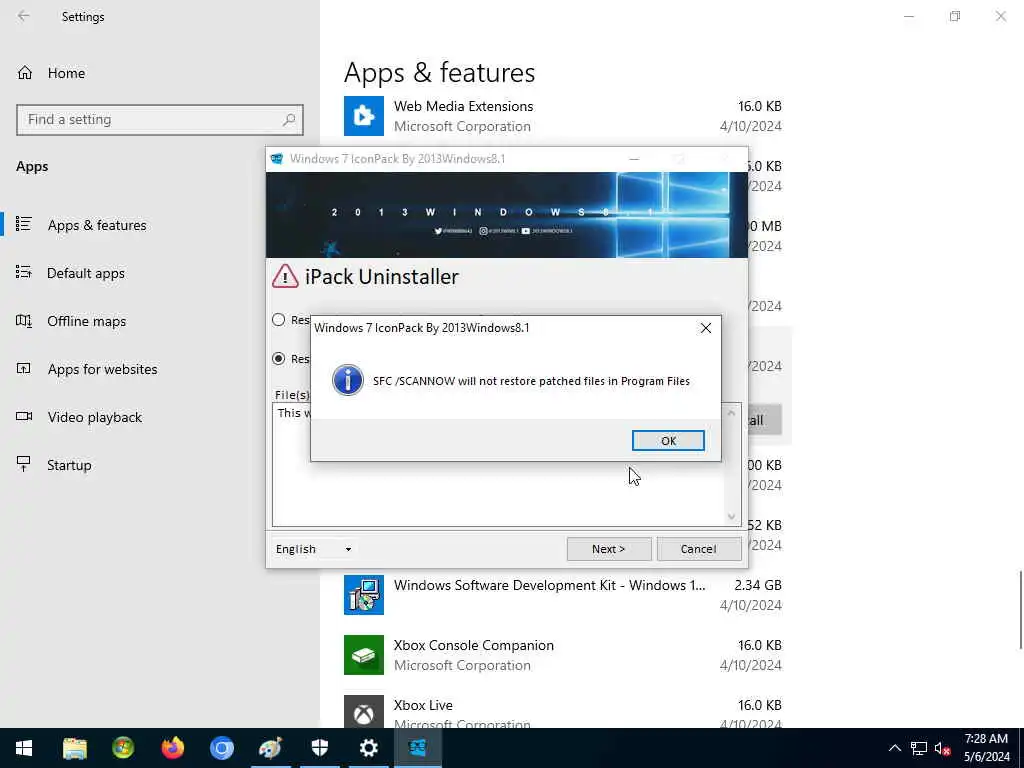Open the paint palette app in the taskbar
1024x768 pixels.
270,748
